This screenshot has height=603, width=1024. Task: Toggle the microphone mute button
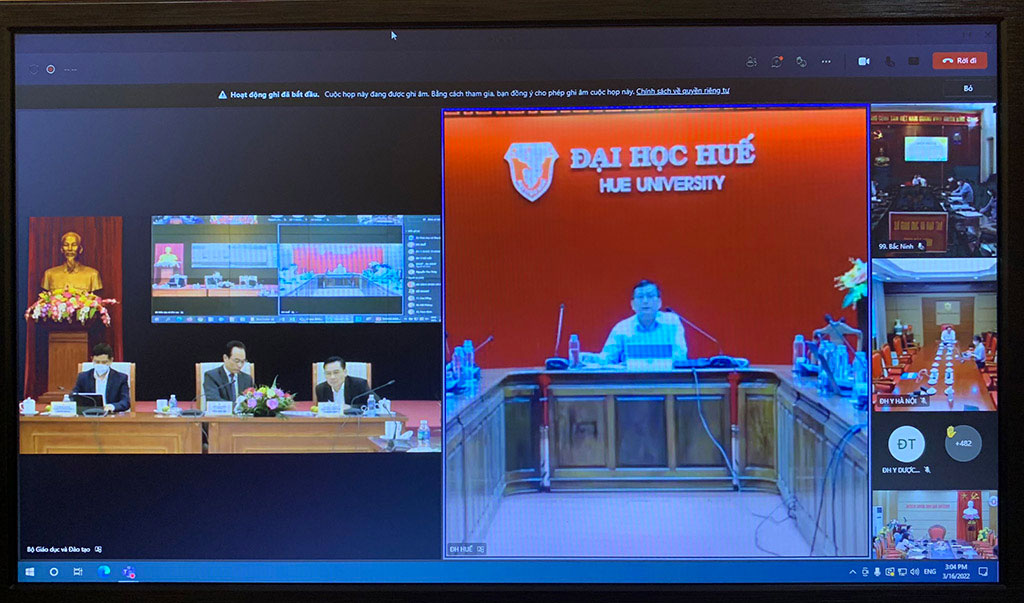pyautogui.click(x=889, y=61)
